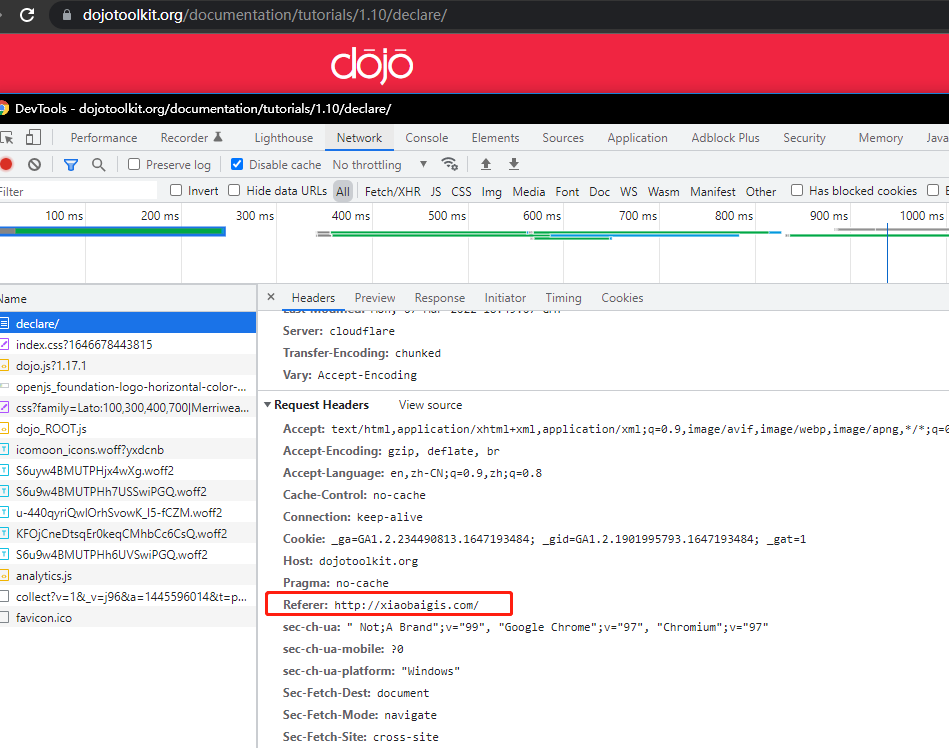Viewport: 949px width, 748px height.
Task: Toggle the Preserve log checkbox
Action: [134, 165]
